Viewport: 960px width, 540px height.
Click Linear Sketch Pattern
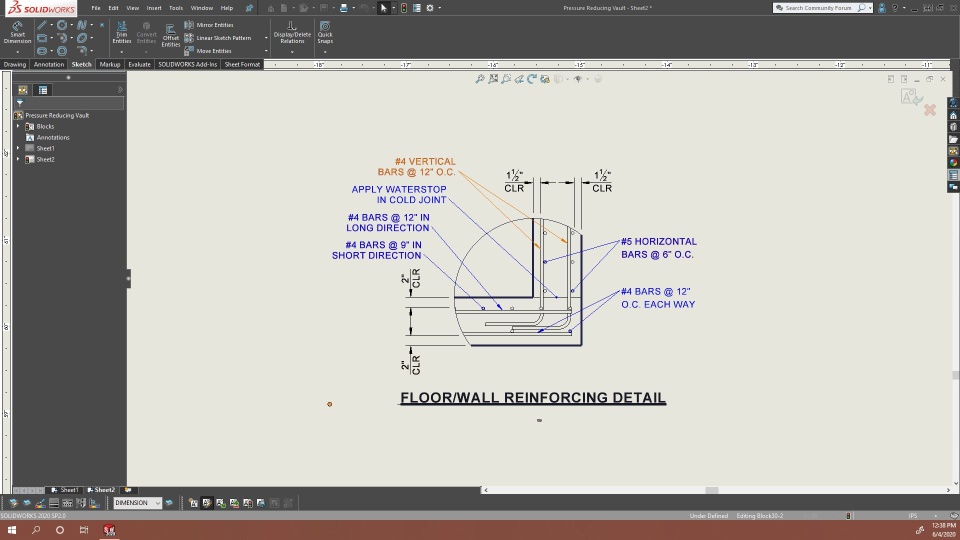click(218, 38)
